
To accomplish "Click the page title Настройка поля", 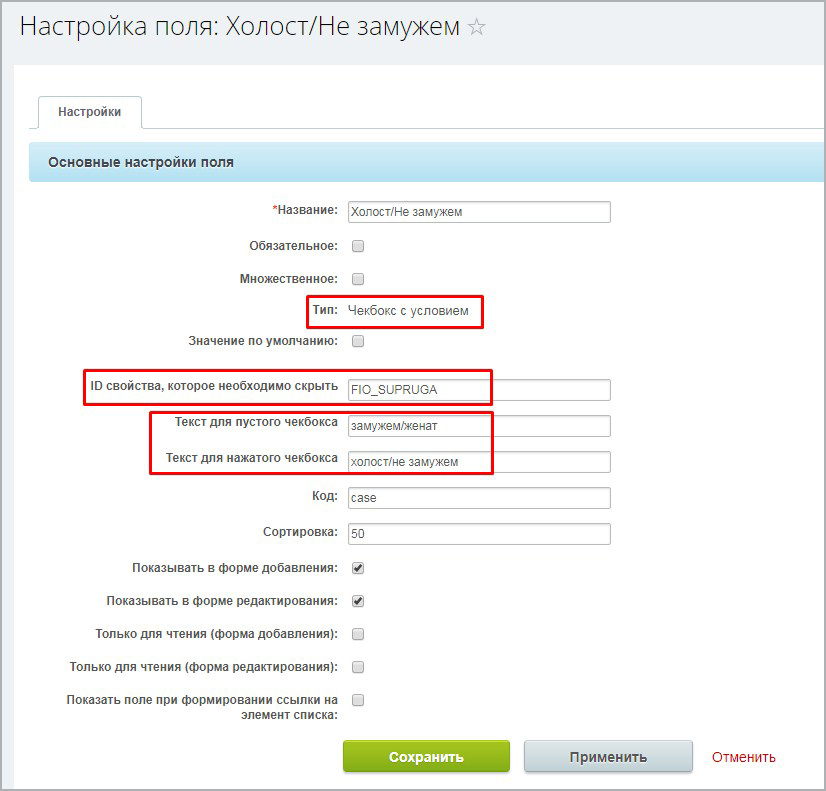I will pyautogui.click(x=240, y=26).
